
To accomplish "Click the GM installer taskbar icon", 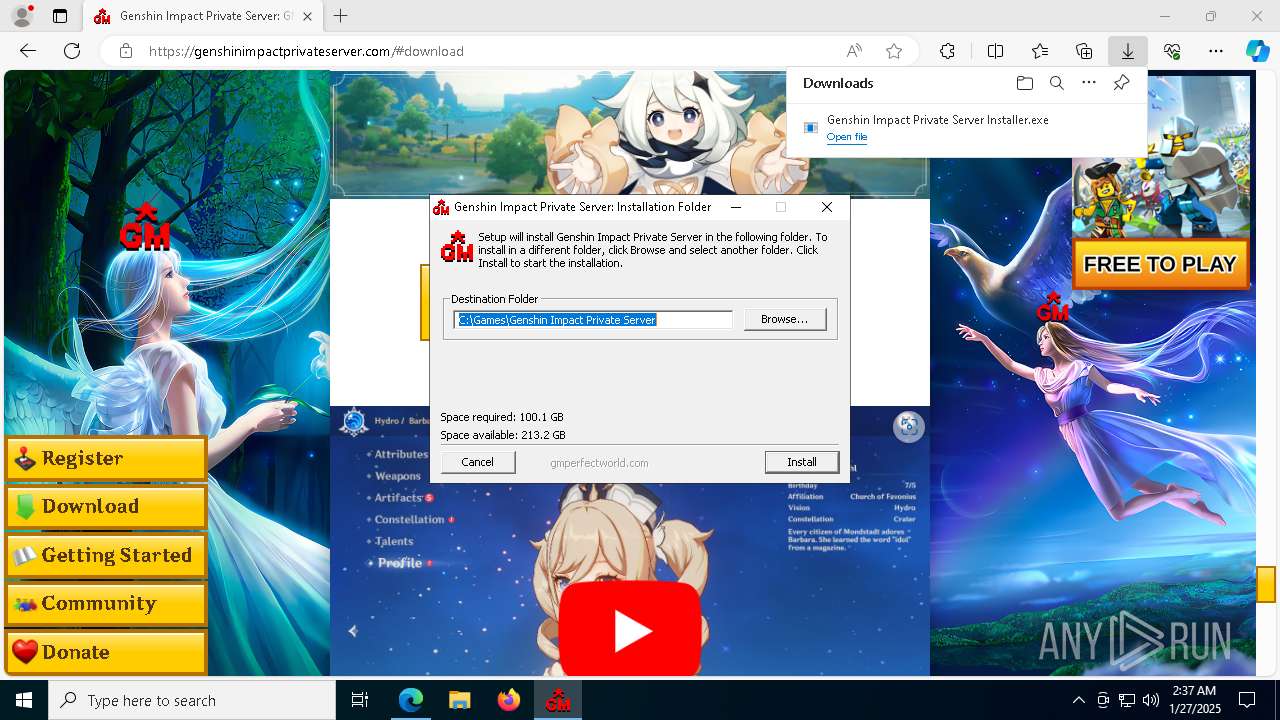I will [558, 700].
